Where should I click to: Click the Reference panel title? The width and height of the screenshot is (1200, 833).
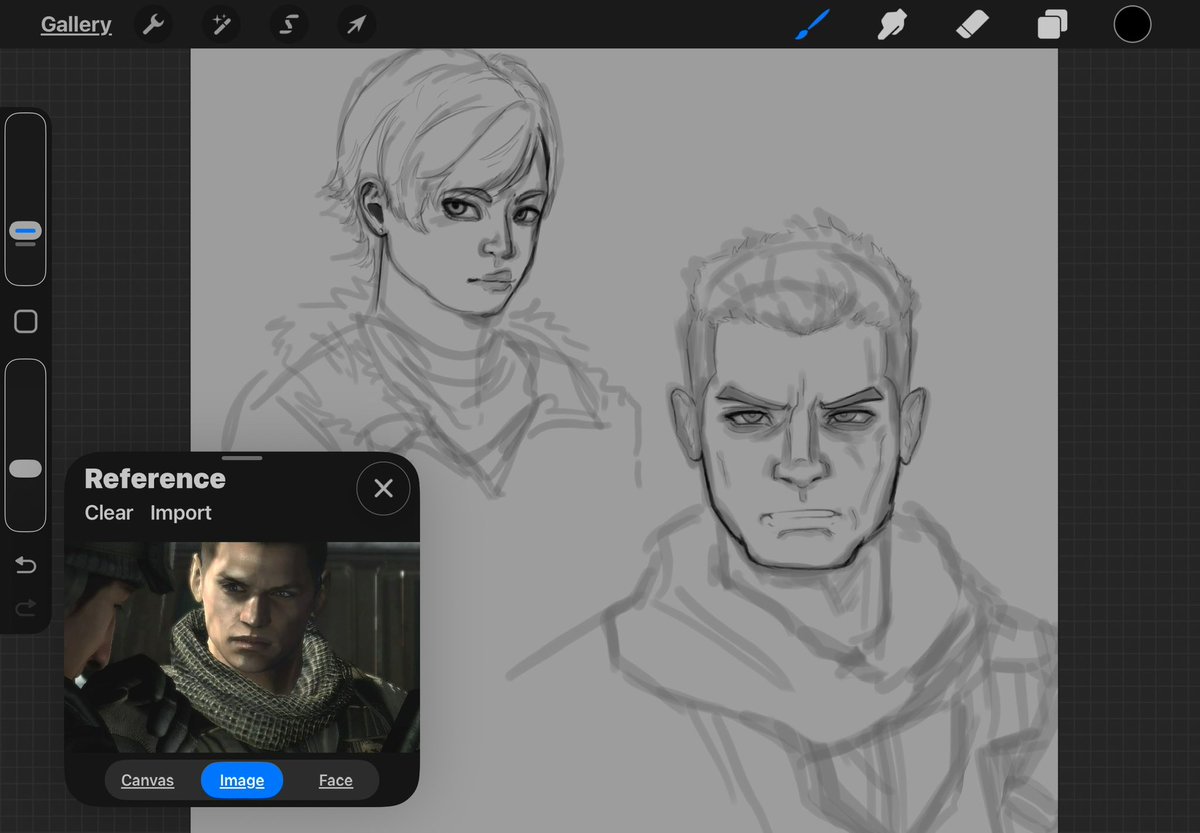(155, 478)
